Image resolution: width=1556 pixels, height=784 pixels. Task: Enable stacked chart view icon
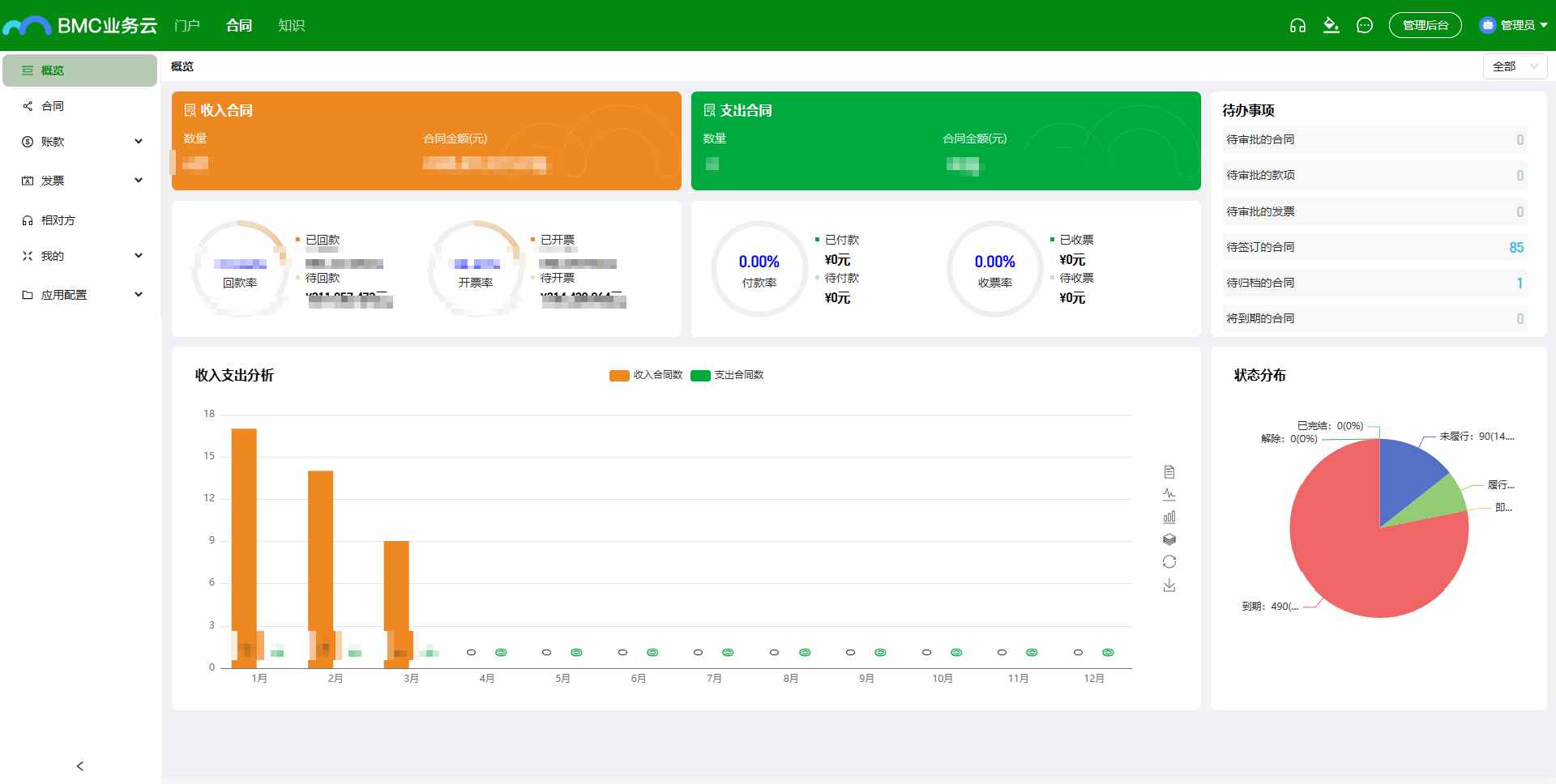(x=1169, y=539)
